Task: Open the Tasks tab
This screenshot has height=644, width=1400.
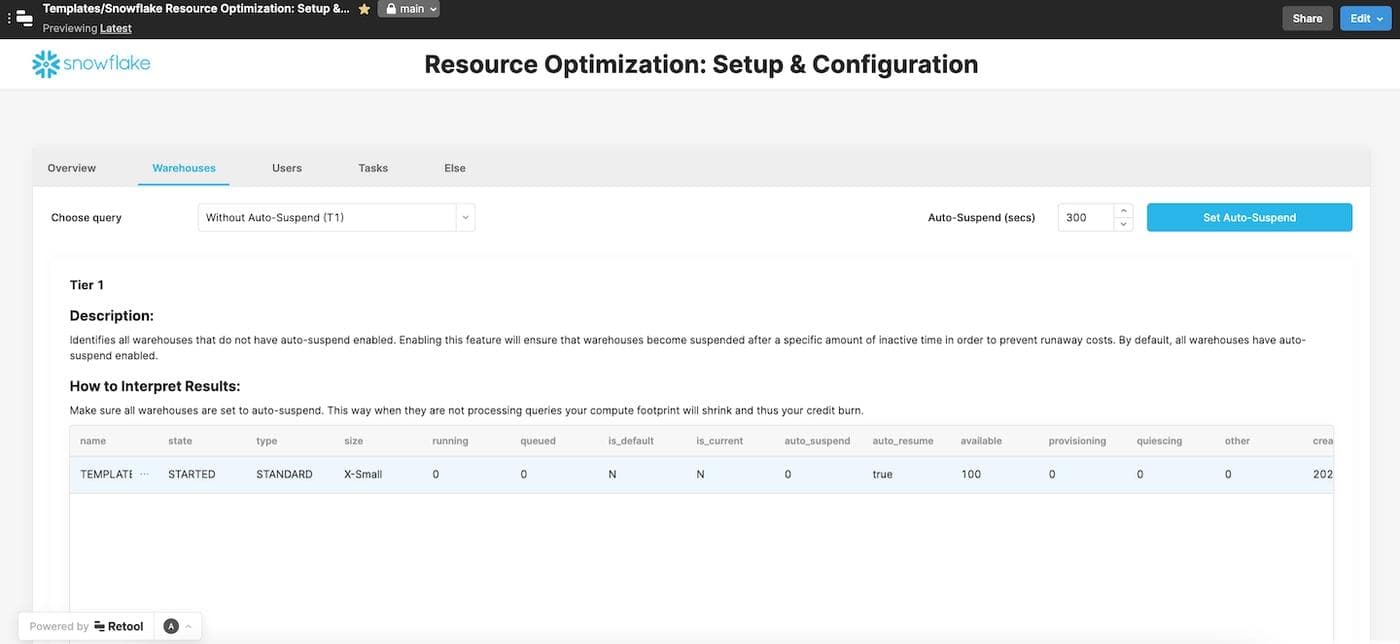Action: click(x=372, y=167)
